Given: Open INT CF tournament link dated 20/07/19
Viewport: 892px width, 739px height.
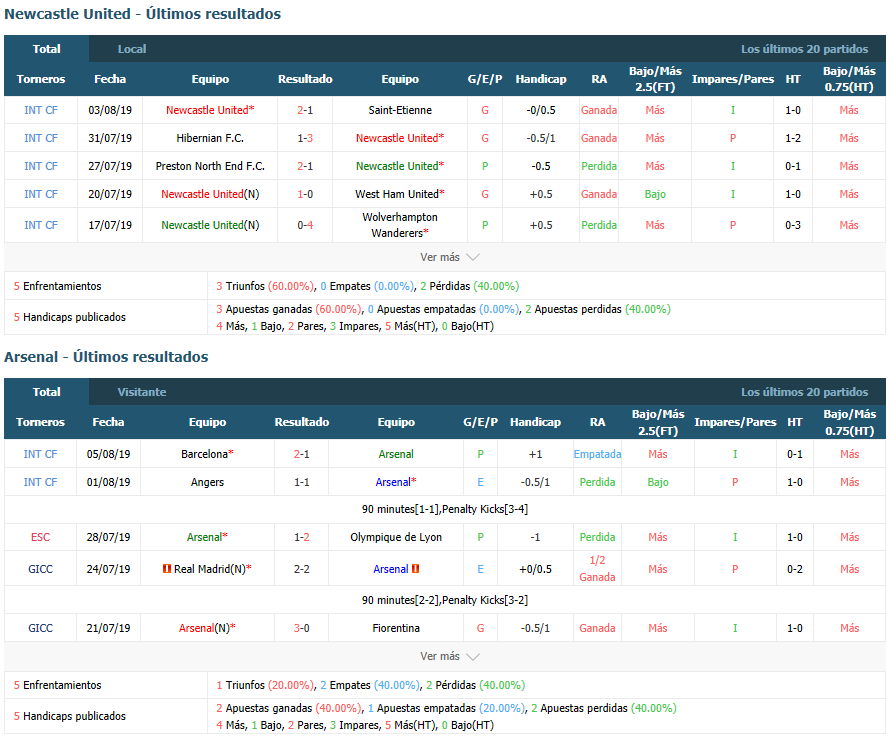Looking at the screenshot, I should (x=41, y=194).
